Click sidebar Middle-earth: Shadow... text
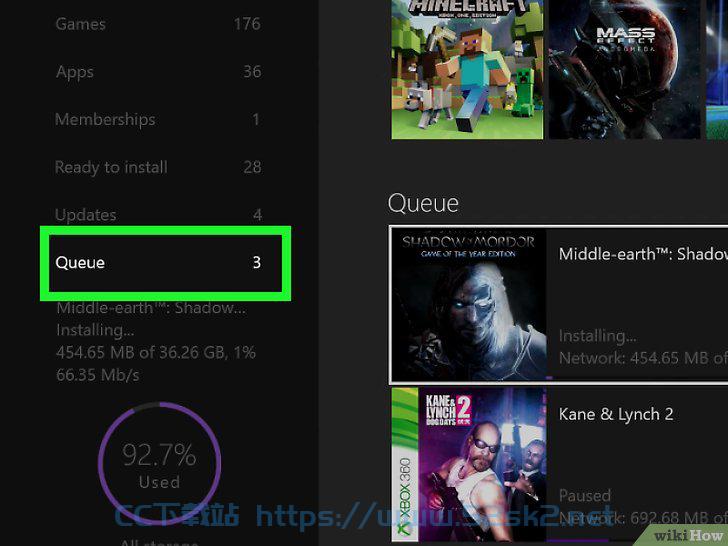 click(x=151, y=308)
